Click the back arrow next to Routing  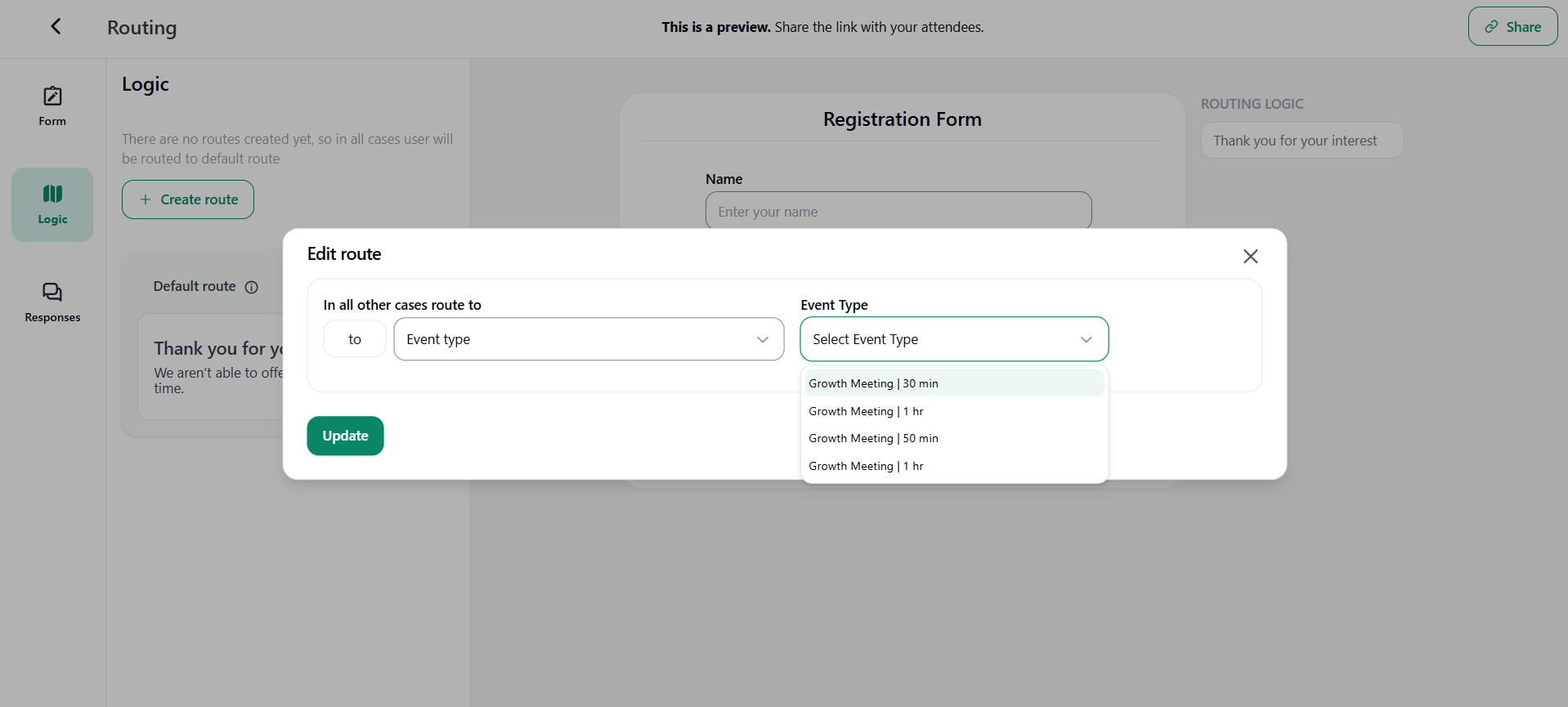coord(56,27)
